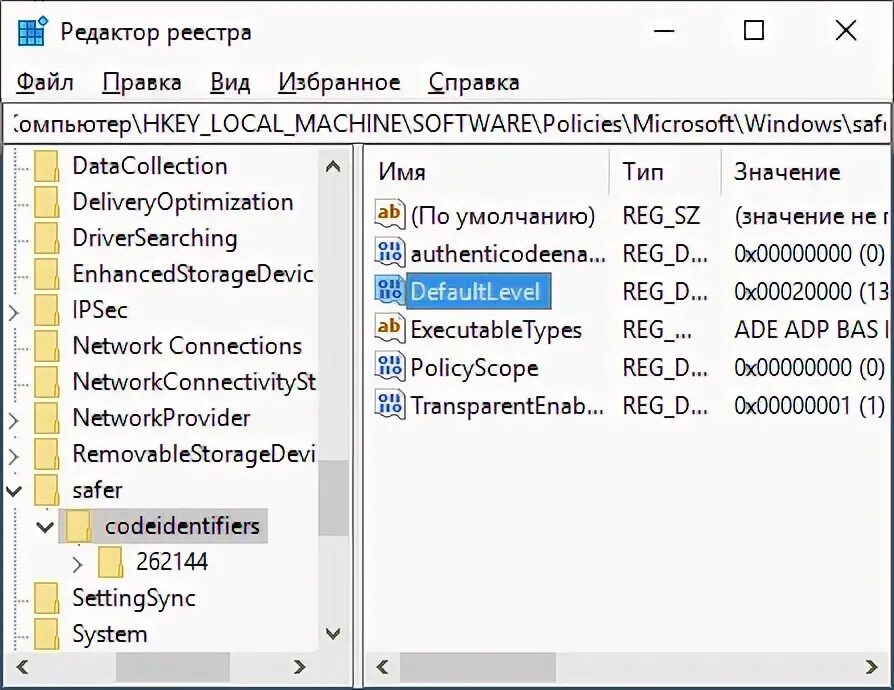Open the Избранное menu
Image resolution: width=894 pixels, height=690 pixels.
(x=339, y=82)
